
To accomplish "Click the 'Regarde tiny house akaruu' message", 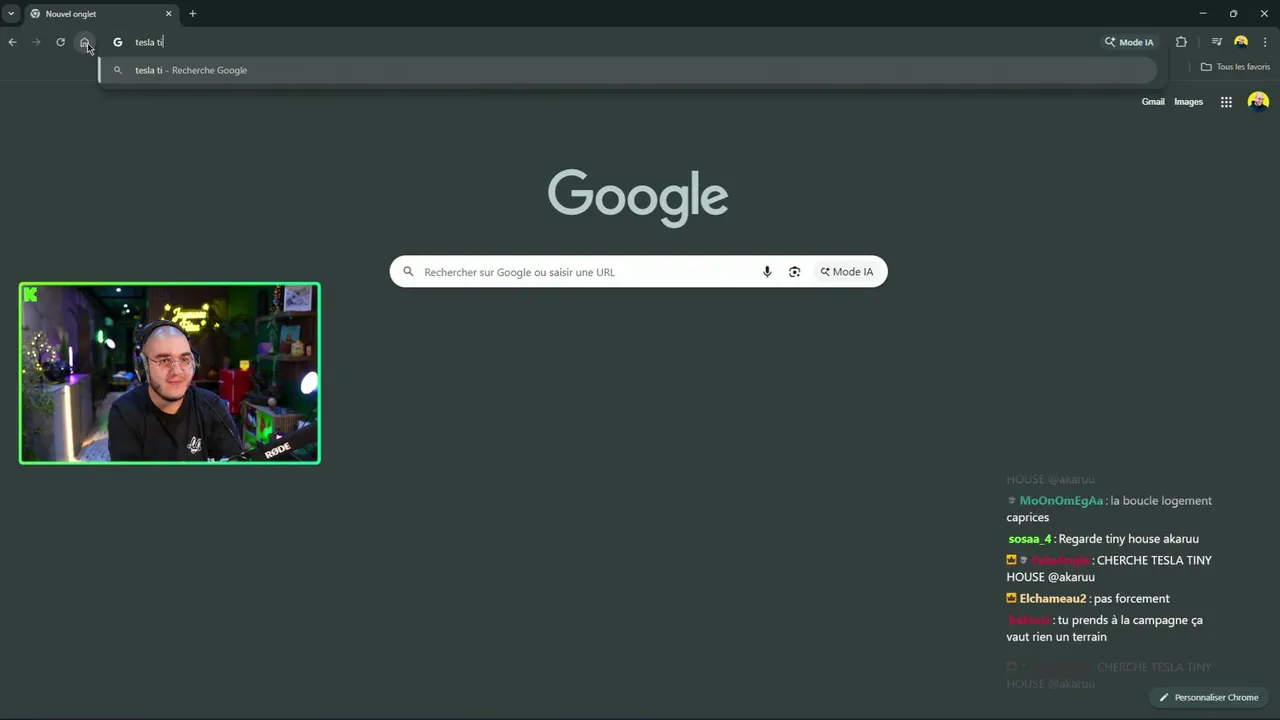I will (x=1128, y=539).
